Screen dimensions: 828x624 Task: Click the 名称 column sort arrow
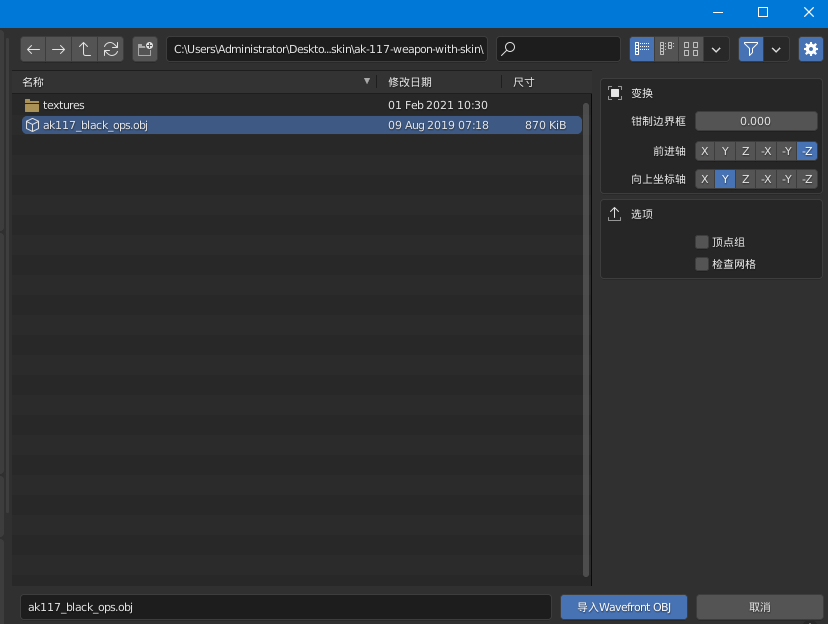368,82
